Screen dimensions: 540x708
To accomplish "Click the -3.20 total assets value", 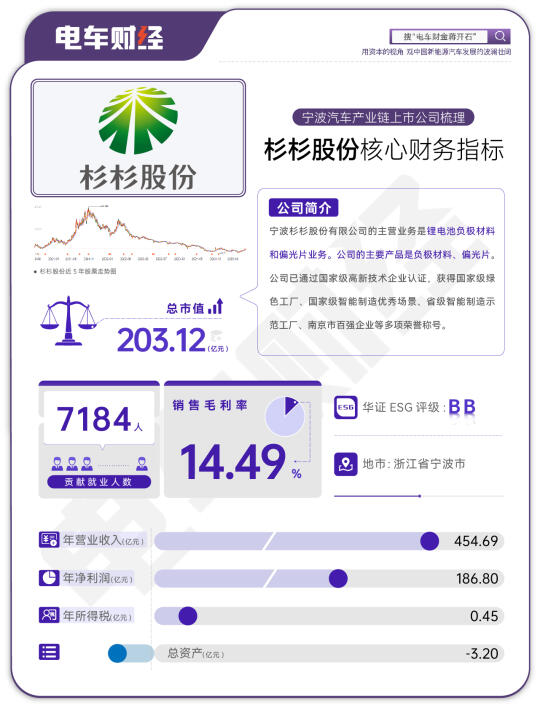I will click(x=482, y=653).
